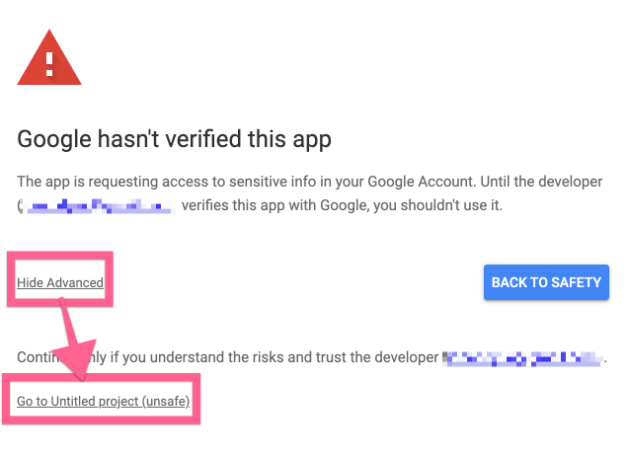Collapse details via Hide Advanced link
628x457 pixels.
tap(60, 283)
